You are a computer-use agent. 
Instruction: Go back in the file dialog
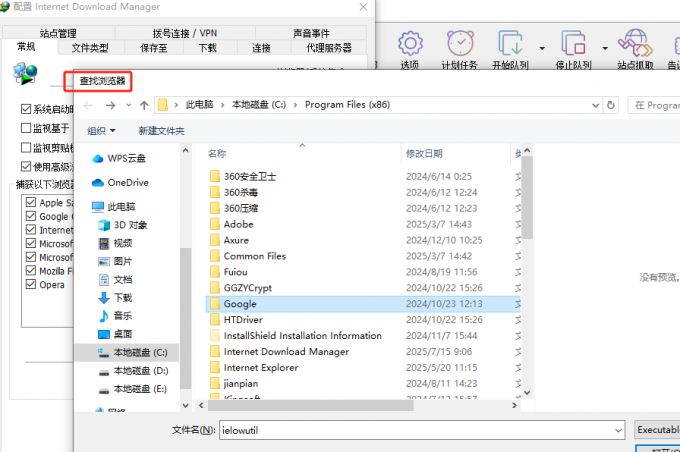(x=88, y=105)
